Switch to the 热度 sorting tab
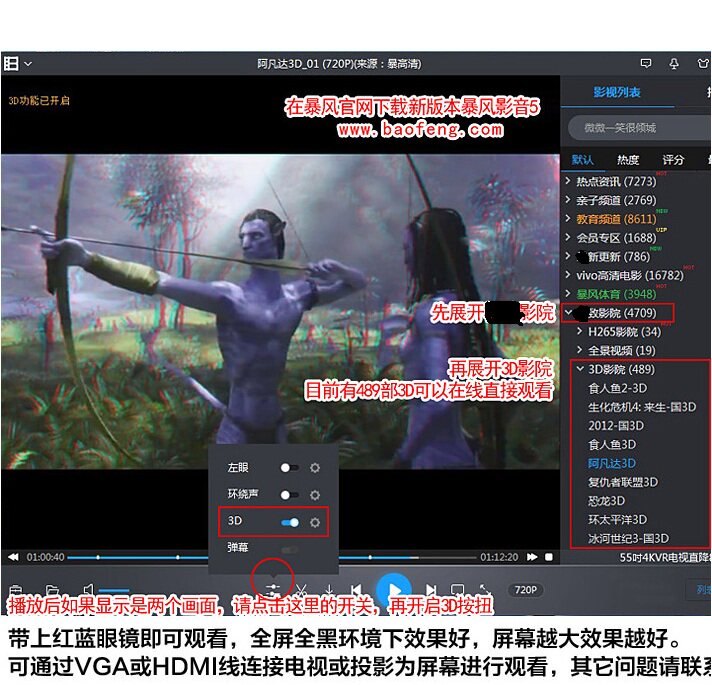This screenshot has height=685, width=712. click(x=628, y=160)
